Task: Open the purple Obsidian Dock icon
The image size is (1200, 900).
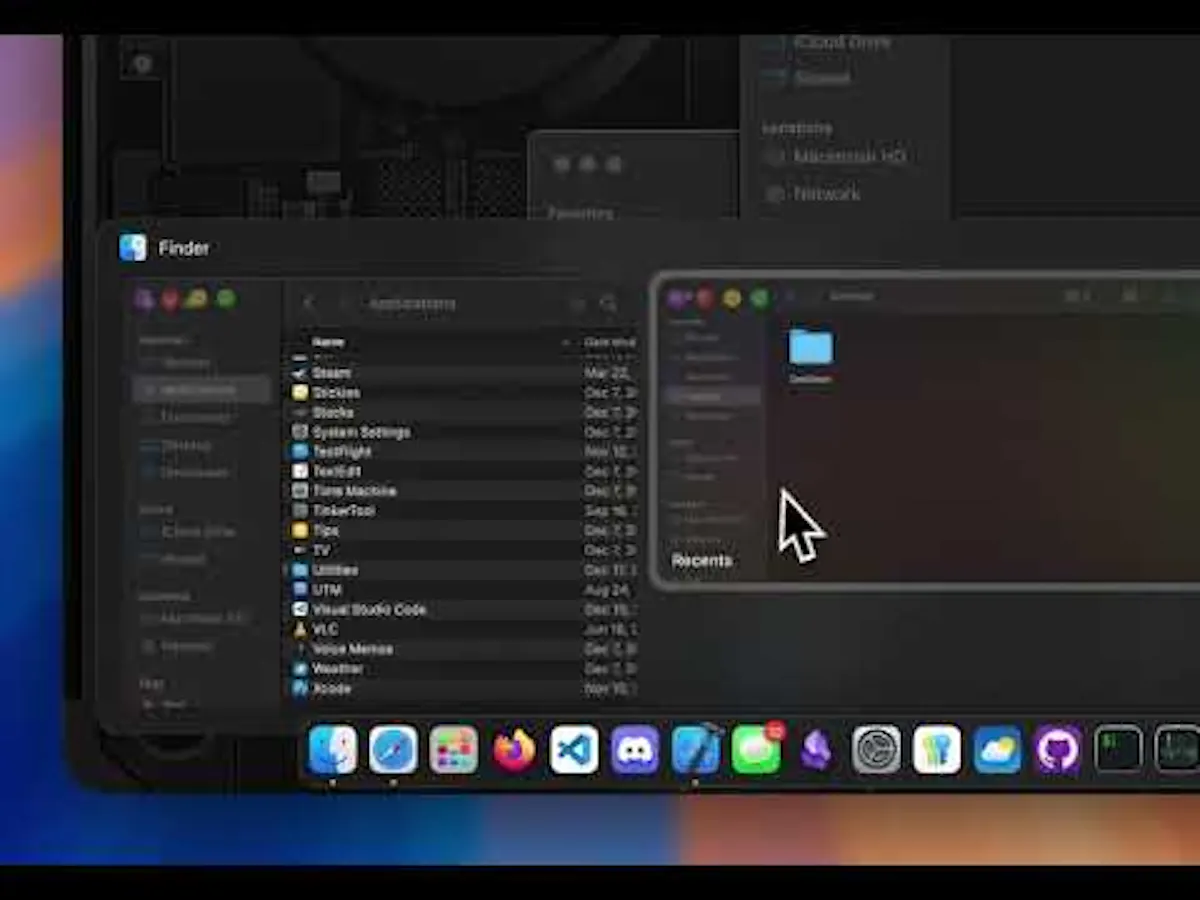Action: click(x=817, y=750)
